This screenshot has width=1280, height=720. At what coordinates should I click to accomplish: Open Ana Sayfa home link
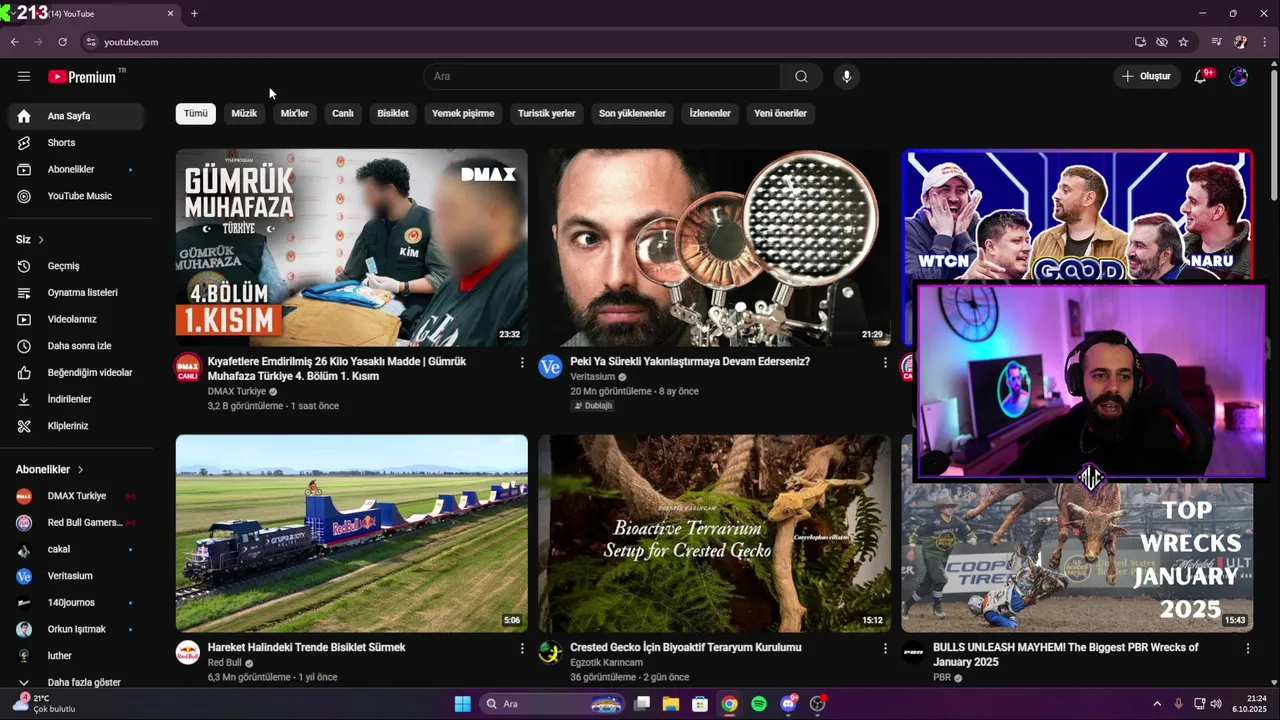(x=76, y=116)
